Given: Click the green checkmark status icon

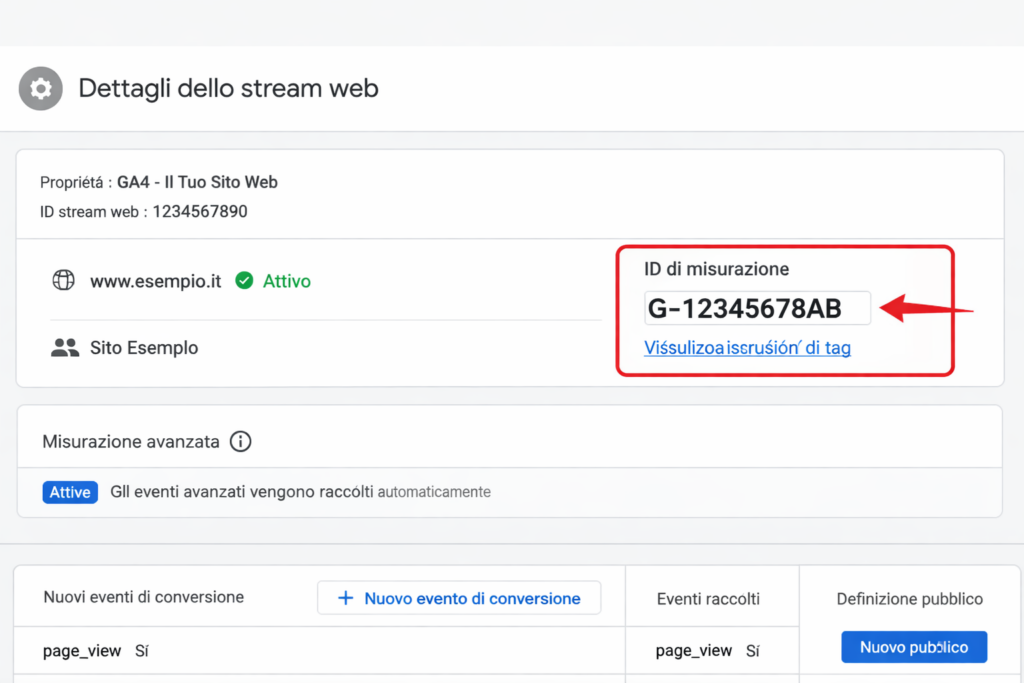Looking at the screenshot, I should tap(244, 281).
